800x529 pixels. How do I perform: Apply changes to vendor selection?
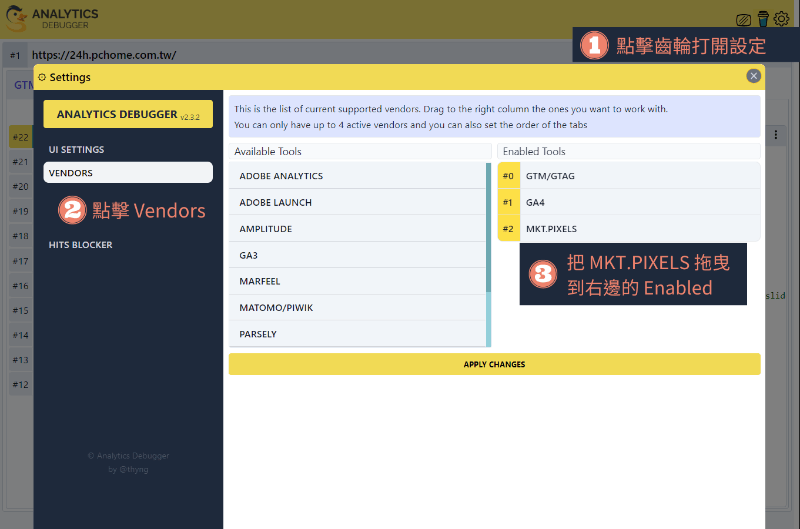click(494, 364)
